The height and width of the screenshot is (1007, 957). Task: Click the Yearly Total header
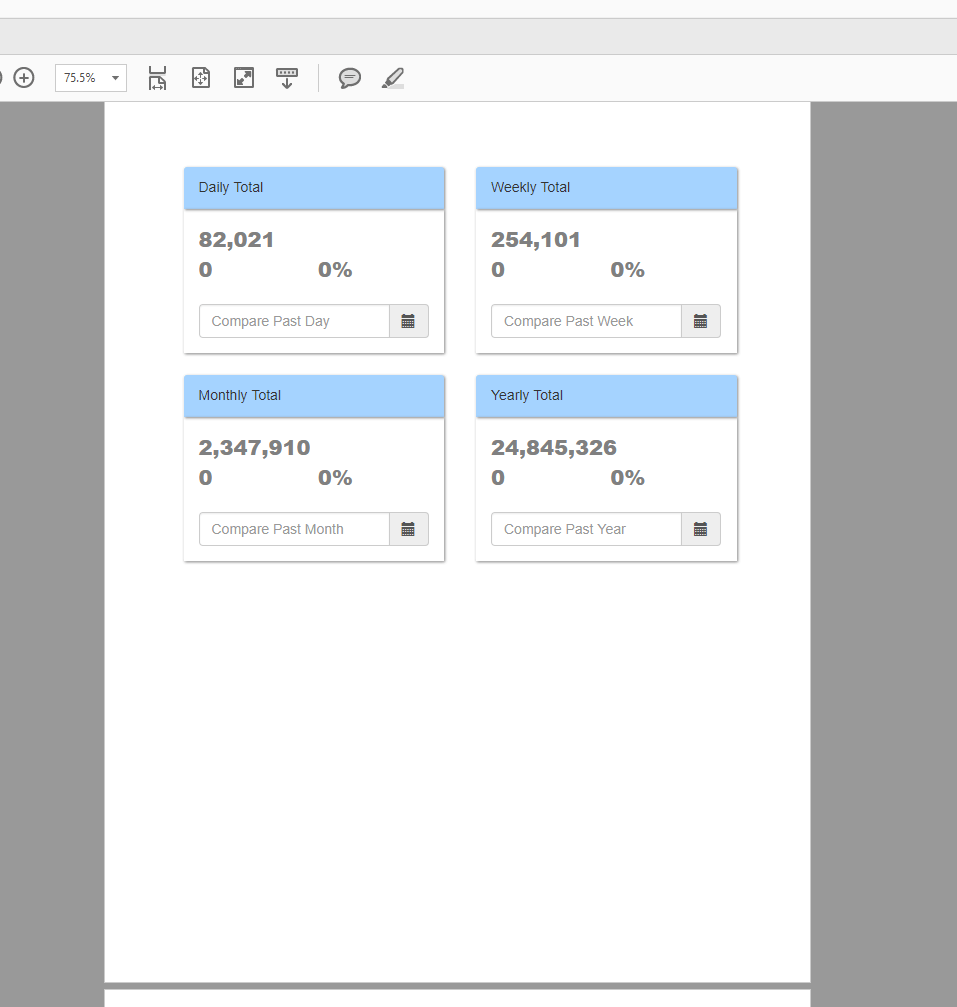pos(606,396)
